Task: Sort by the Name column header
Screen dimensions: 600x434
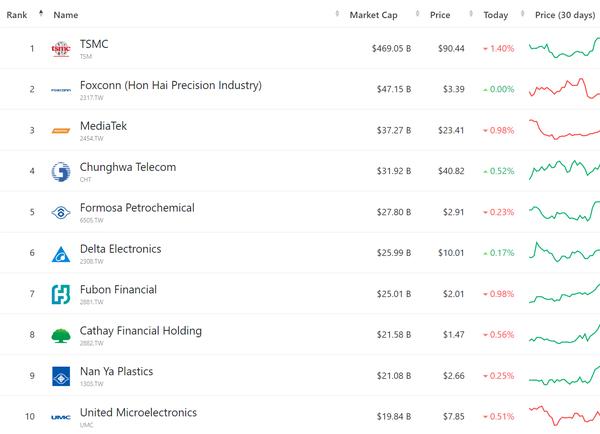Action: point(66,15)
